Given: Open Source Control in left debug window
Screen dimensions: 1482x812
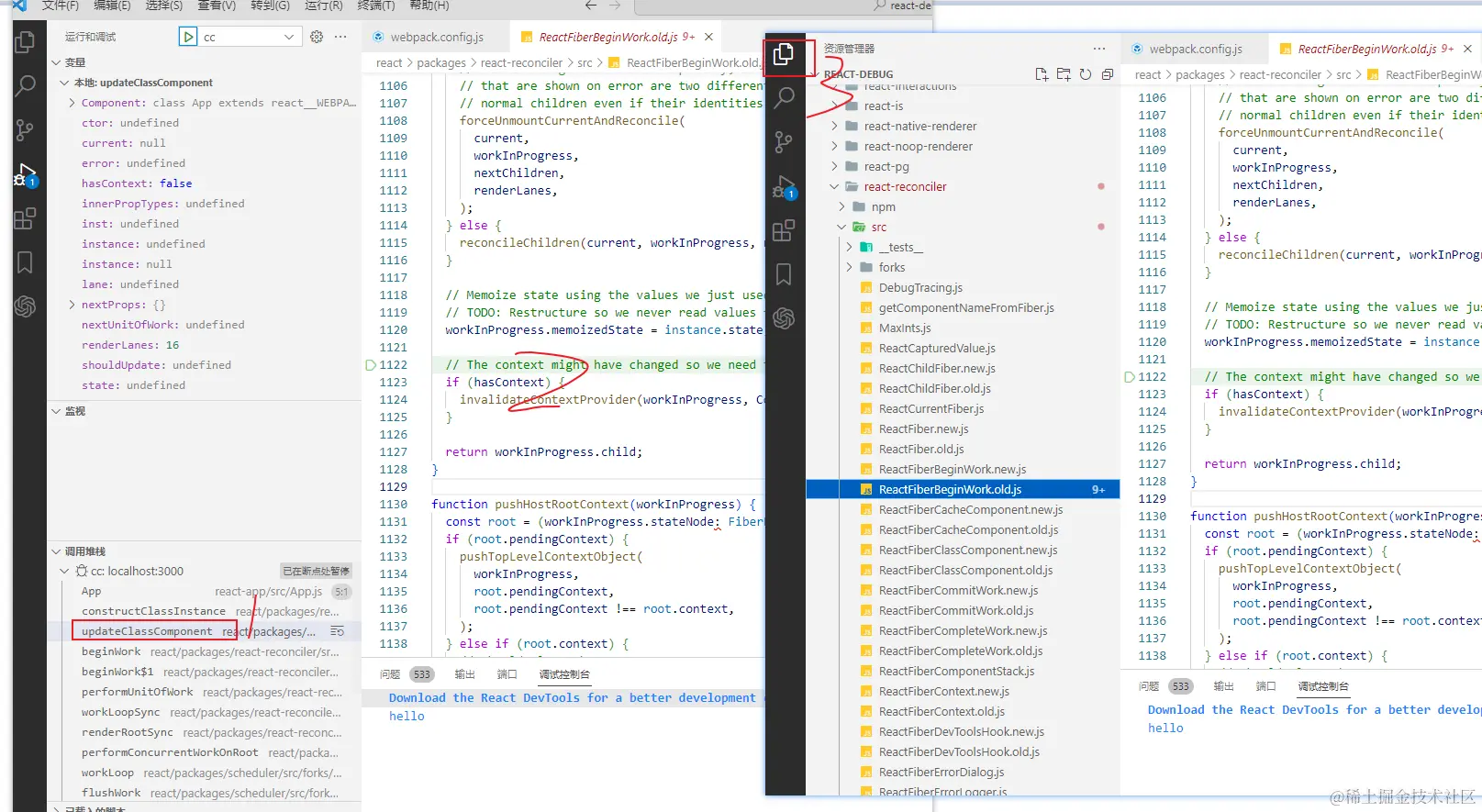Looking at the screenshot, I should point(25,130).
